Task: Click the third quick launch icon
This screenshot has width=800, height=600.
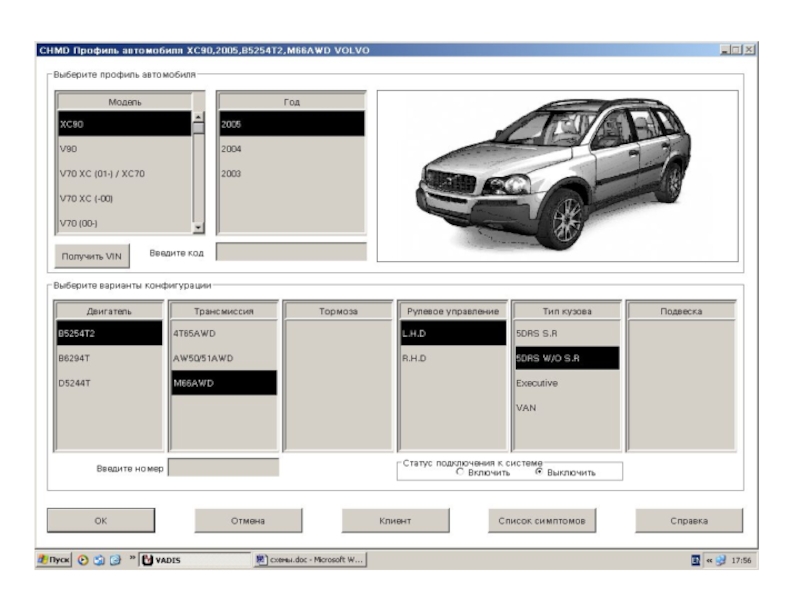Action: (116, 560)
